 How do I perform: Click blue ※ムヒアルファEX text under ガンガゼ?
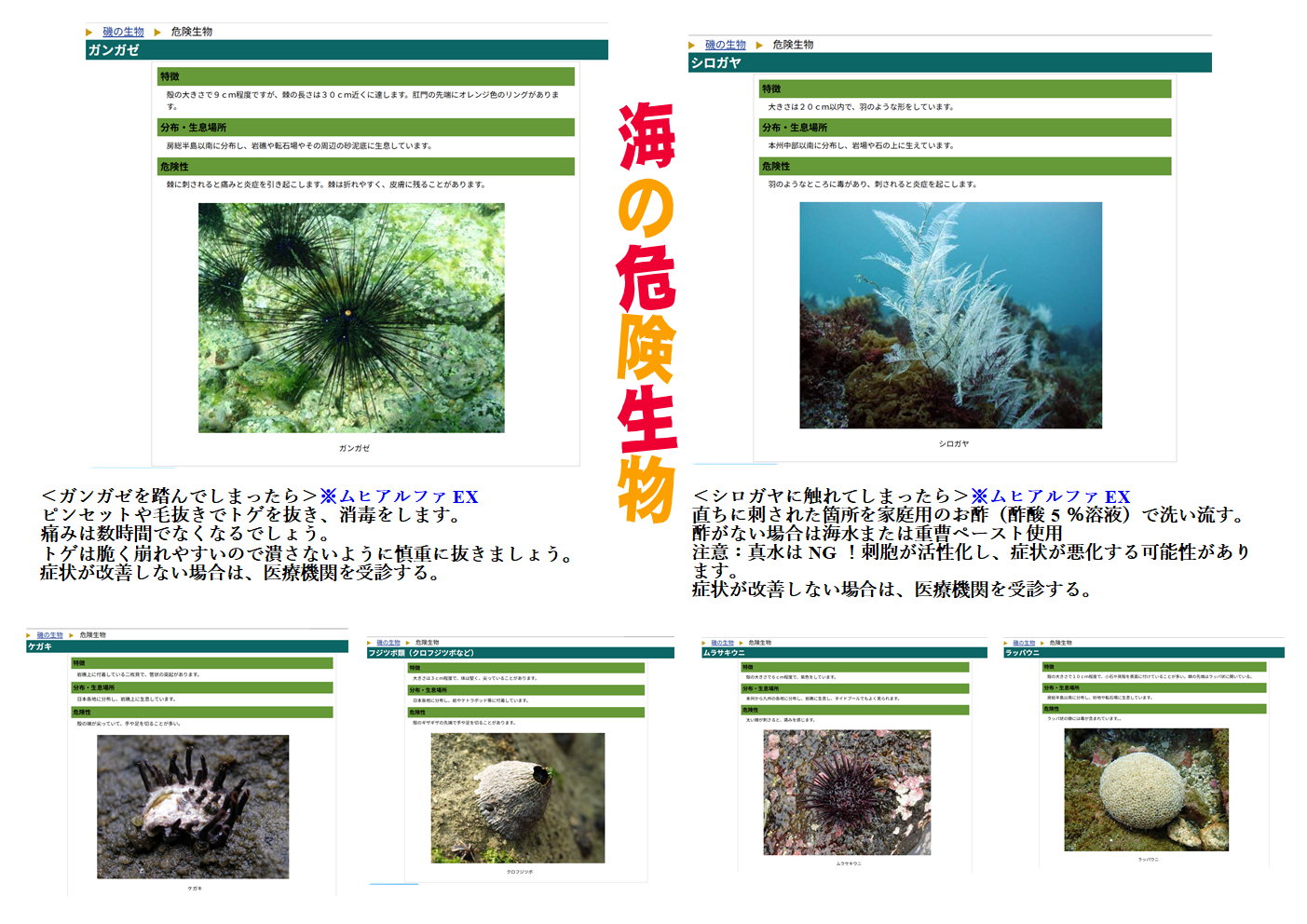click(x=399, y=496)
